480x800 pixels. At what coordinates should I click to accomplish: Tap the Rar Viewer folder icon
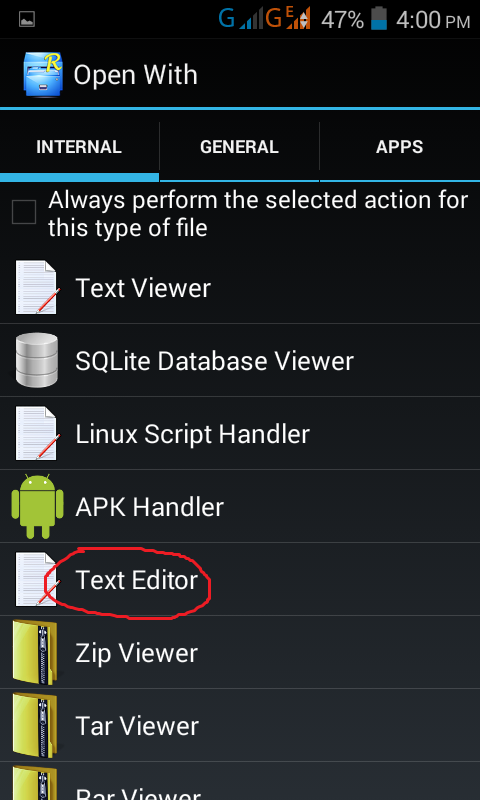[x=35, y=783]
